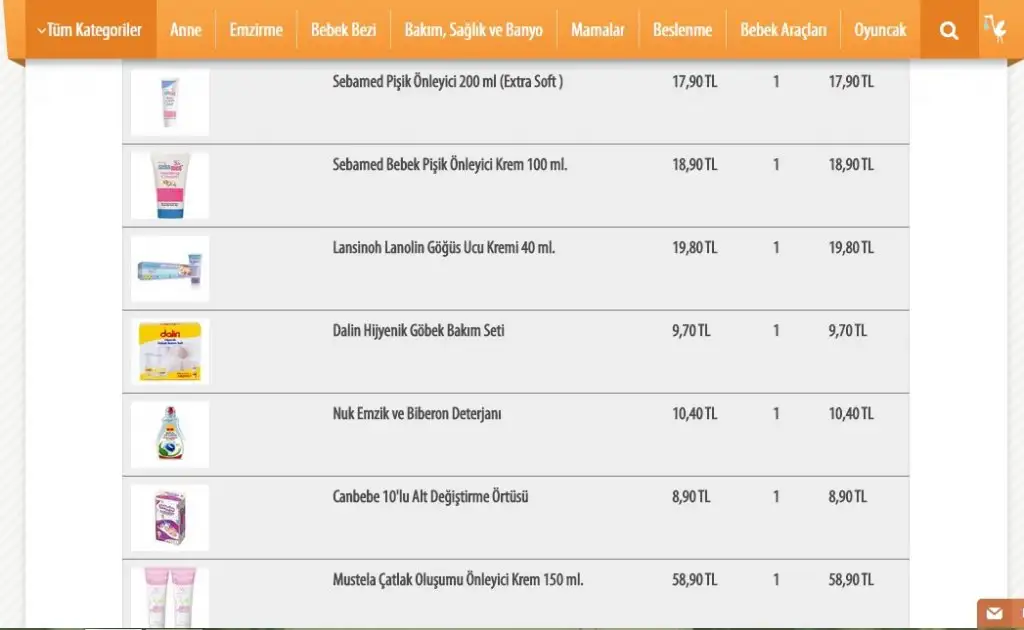Select the Bebek Araçları category
The height and width of the screenshot is (630, 1024).
pyautogui.click(x=783, y=30)
